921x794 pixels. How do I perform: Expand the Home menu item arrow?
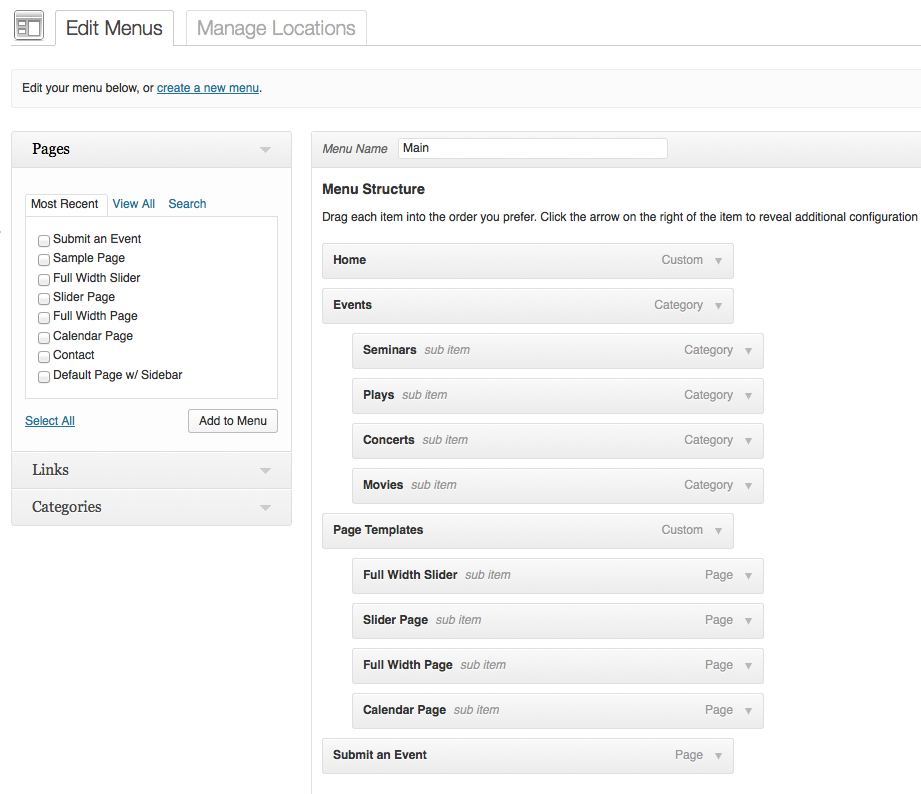[718, 261]
